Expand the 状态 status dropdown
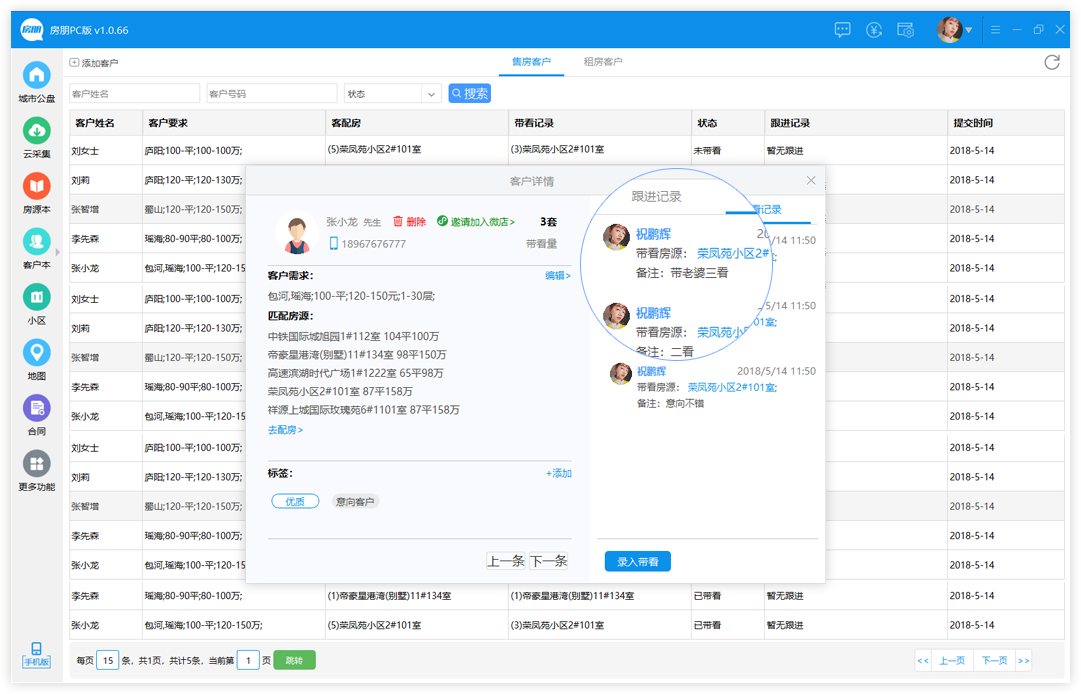This screenshot has width=1081, height=694. tap(432, 94)
